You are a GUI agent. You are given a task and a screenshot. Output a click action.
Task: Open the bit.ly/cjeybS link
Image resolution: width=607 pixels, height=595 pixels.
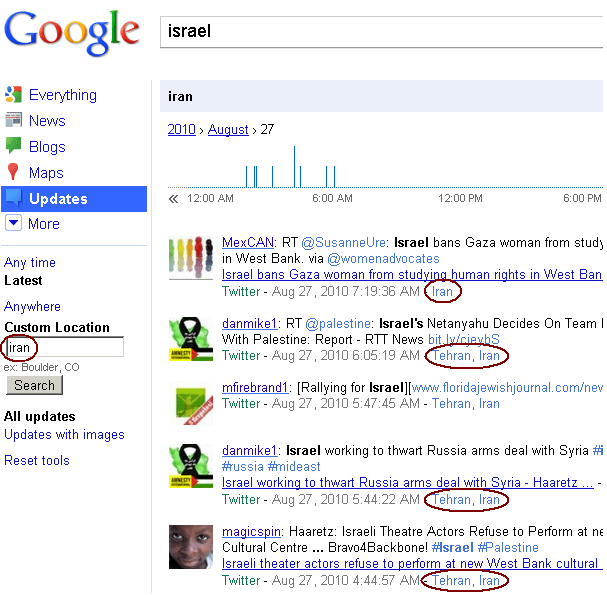[464, 339]
